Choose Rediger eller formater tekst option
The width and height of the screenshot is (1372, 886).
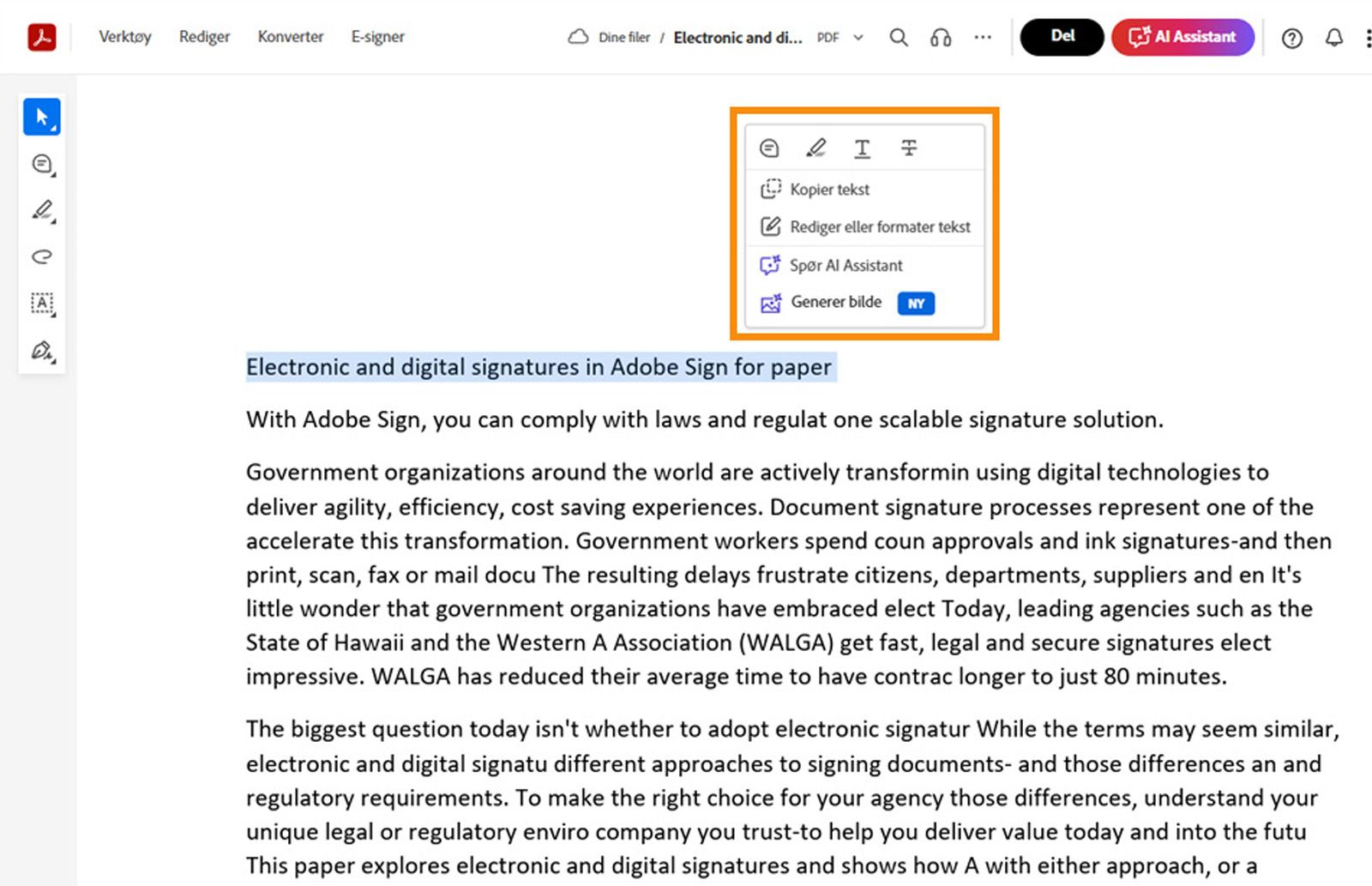click(864, 226)
